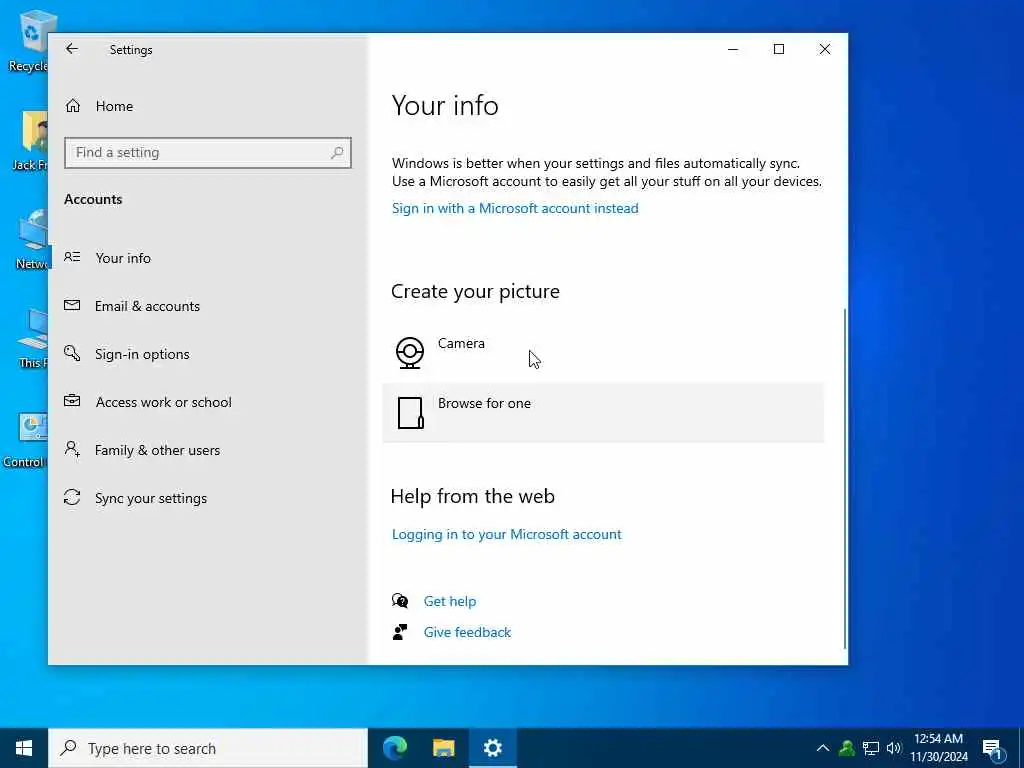
Task: Choose Camera to create your picture
Action: click(603, 353)
